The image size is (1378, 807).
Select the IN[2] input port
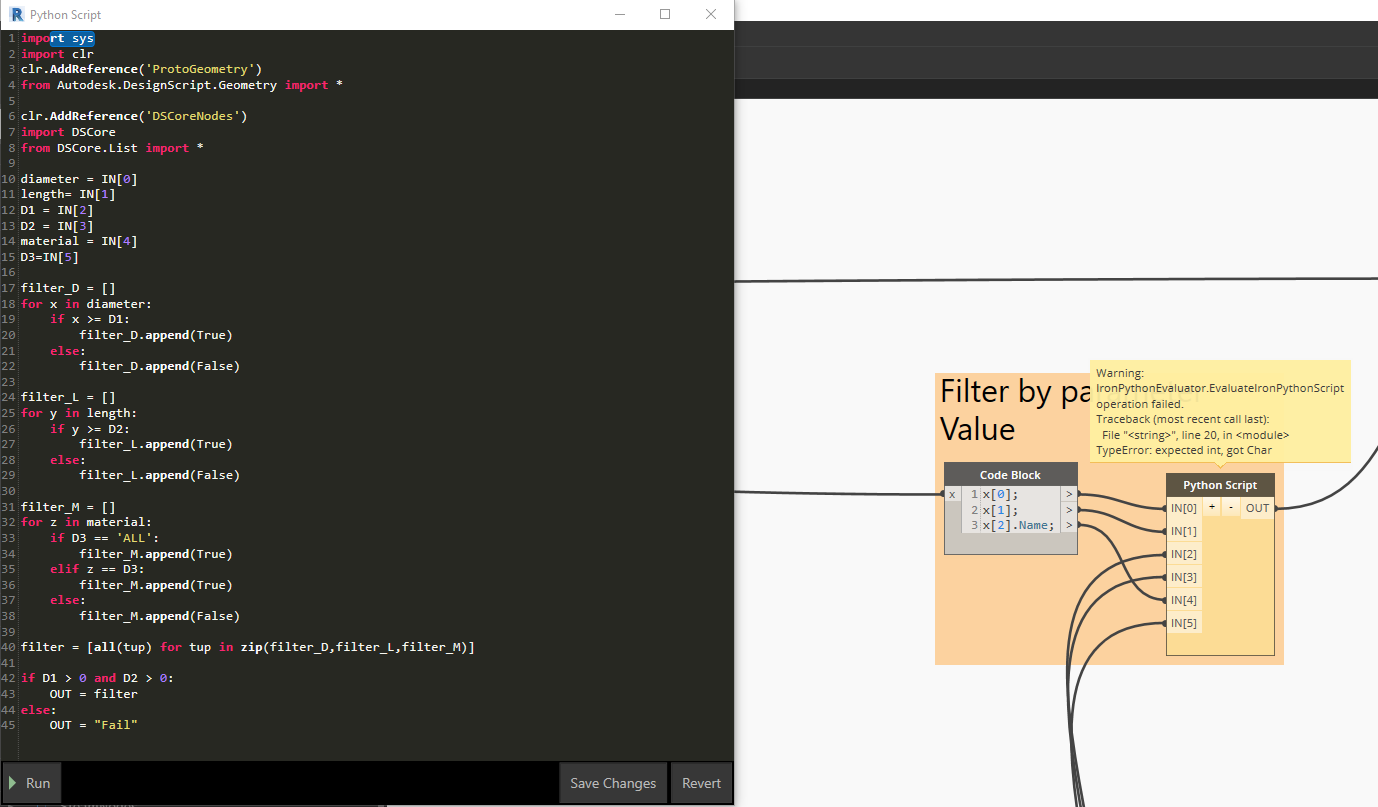(x=1184, y=554)
